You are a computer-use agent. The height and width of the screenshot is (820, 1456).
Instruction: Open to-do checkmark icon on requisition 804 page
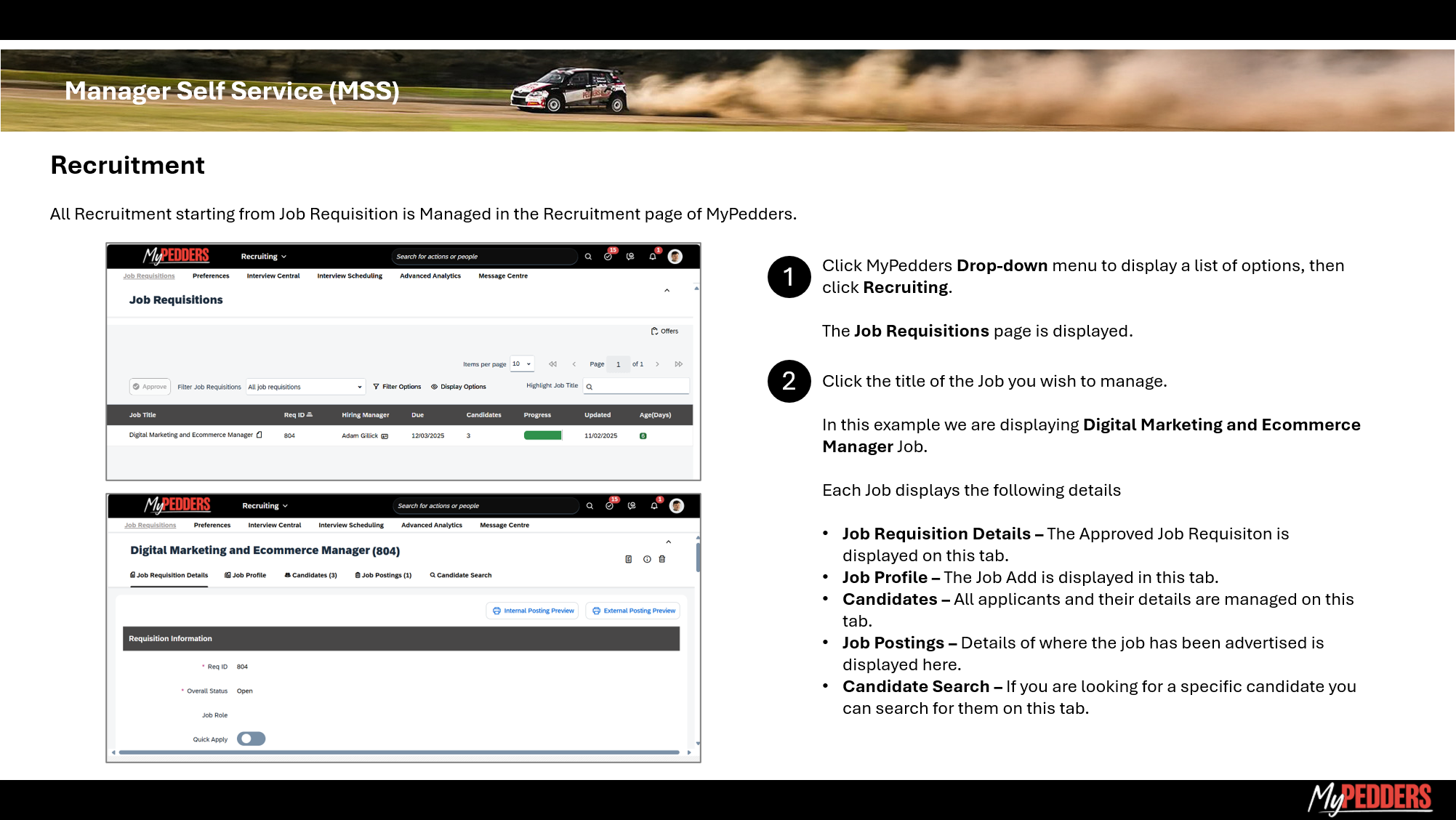click(x=610, y=505)
